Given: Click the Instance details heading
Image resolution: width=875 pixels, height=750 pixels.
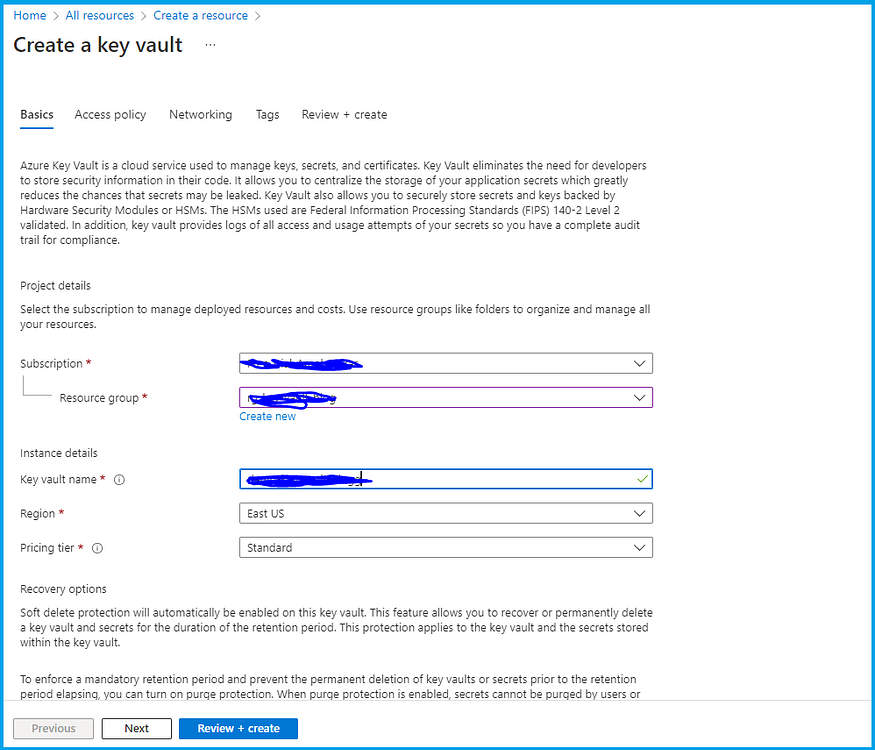Looking at the screenshot, I should [x=59, y=453].
